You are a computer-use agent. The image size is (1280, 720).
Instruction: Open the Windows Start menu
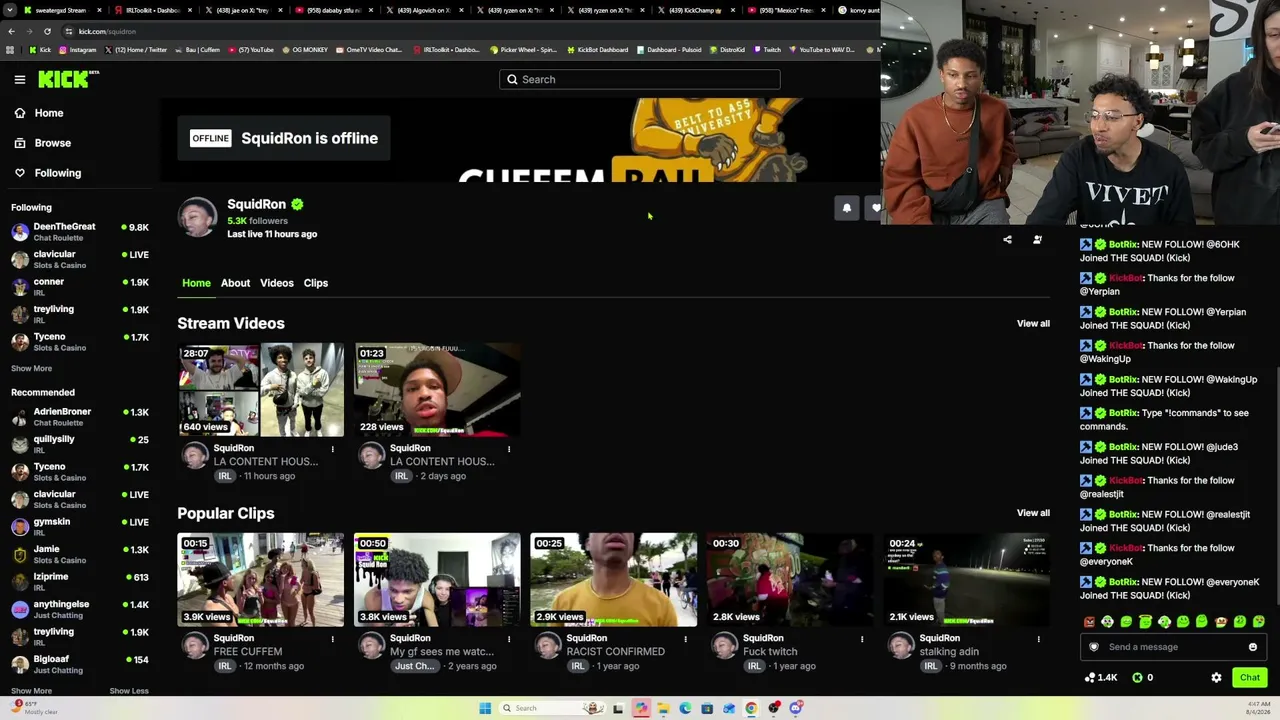[485, 708]
